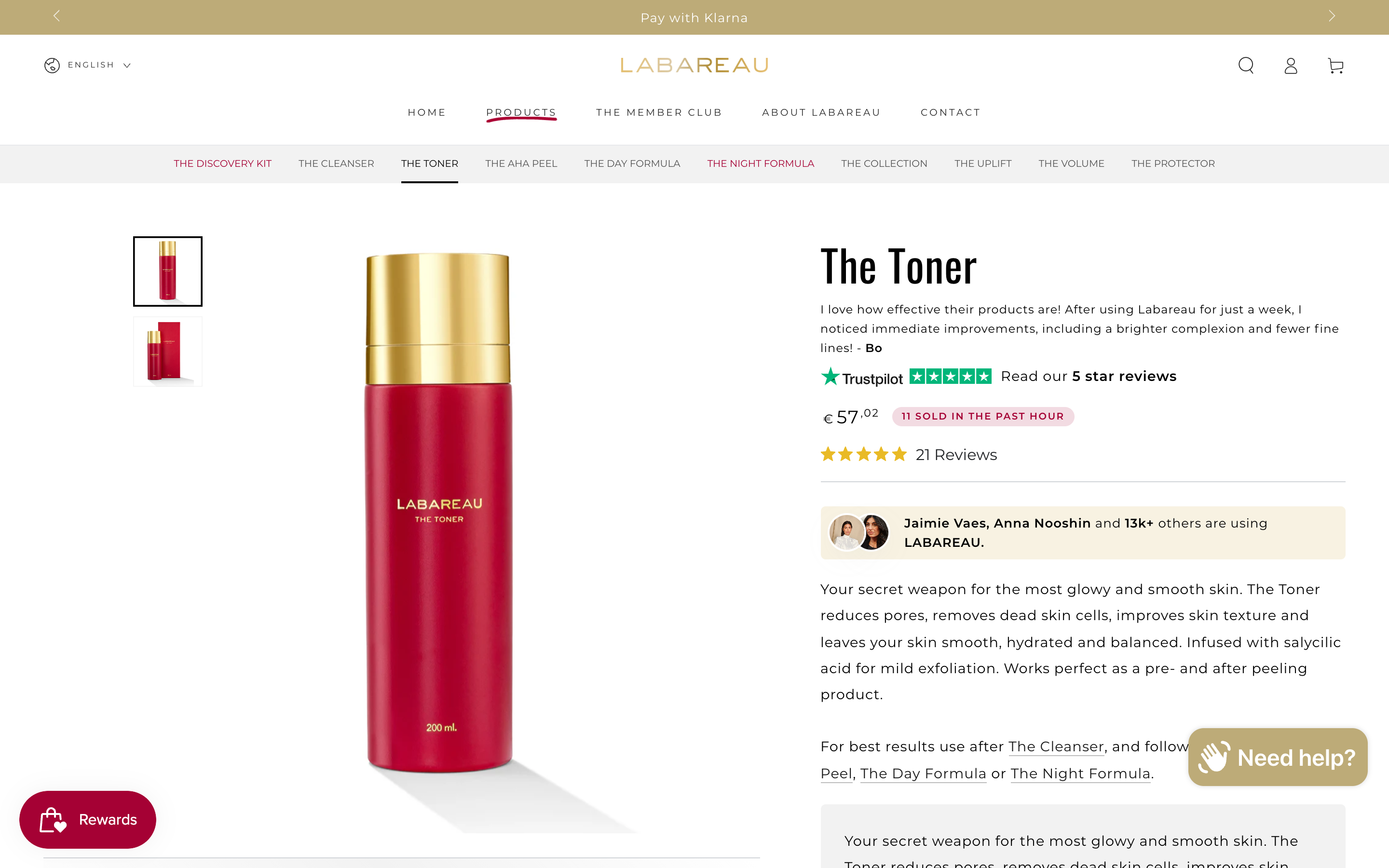The height and width of the screenshot is (868, 1389).
Task: Click the LABAREAU header logo
Action: coord(694,66)
